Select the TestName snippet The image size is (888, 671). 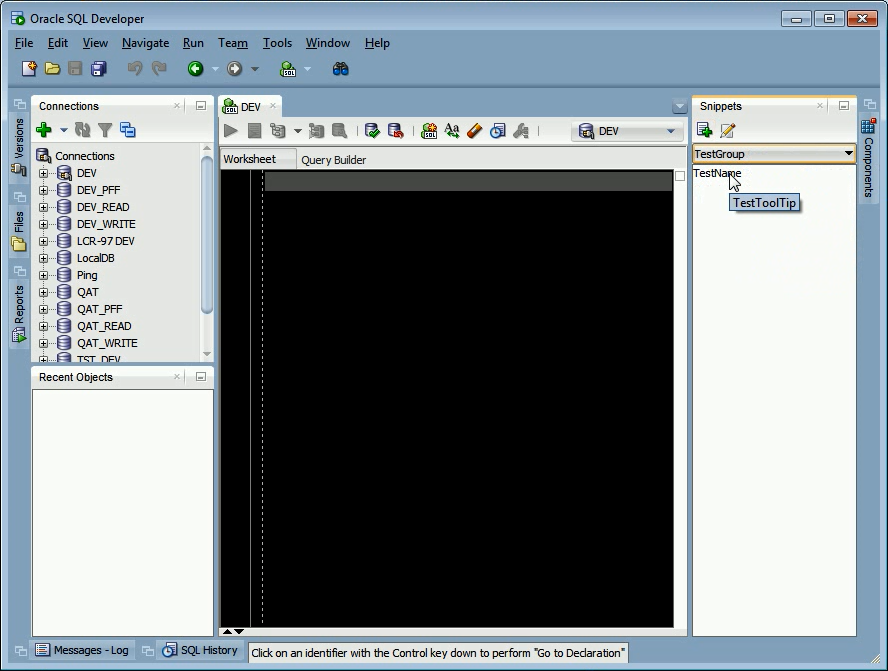coord(717,173)
